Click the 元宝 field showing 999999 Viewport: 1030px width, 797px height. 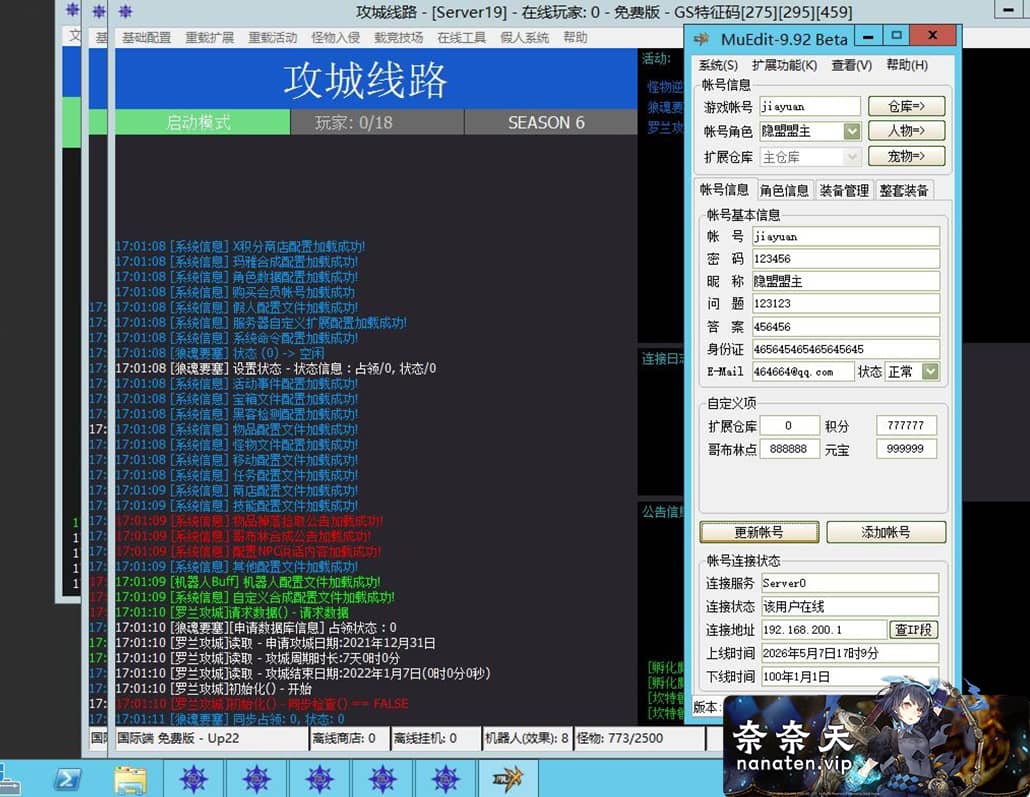pos(906,449)
